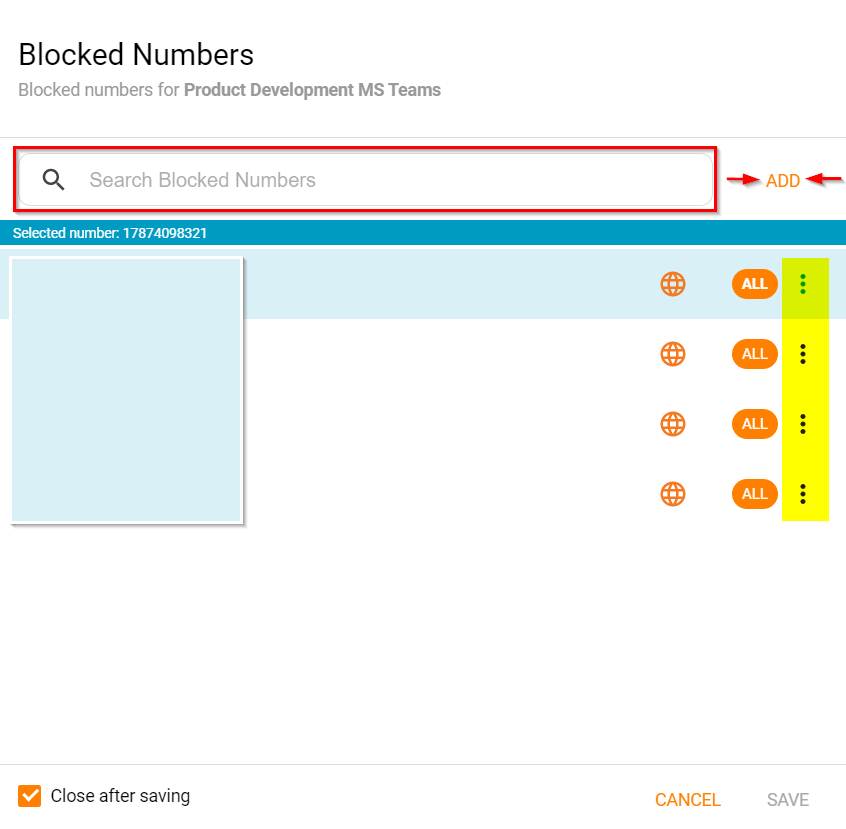This screenshot has width=846, height=829.
Task: Open three-dot menu for first row
Action: (803, 284)
